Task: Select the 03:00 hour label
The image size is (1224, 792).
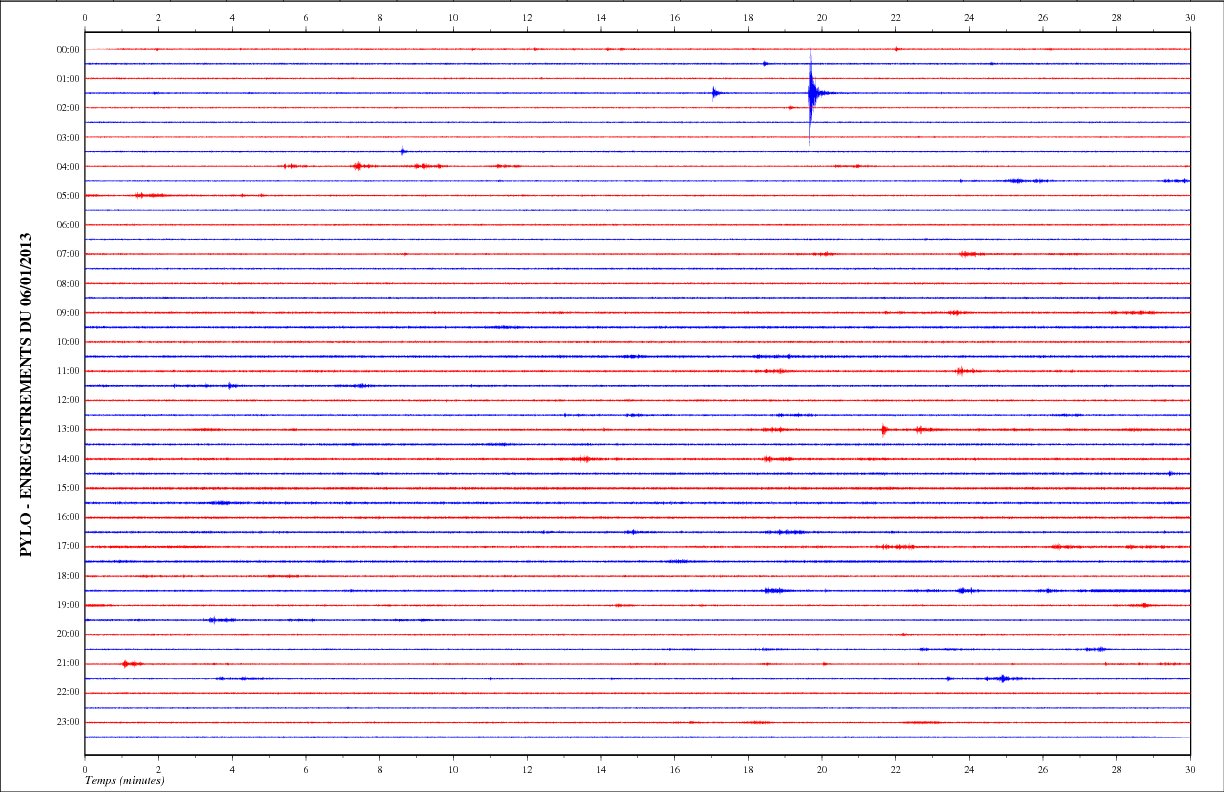Action: tap(69, 137)
